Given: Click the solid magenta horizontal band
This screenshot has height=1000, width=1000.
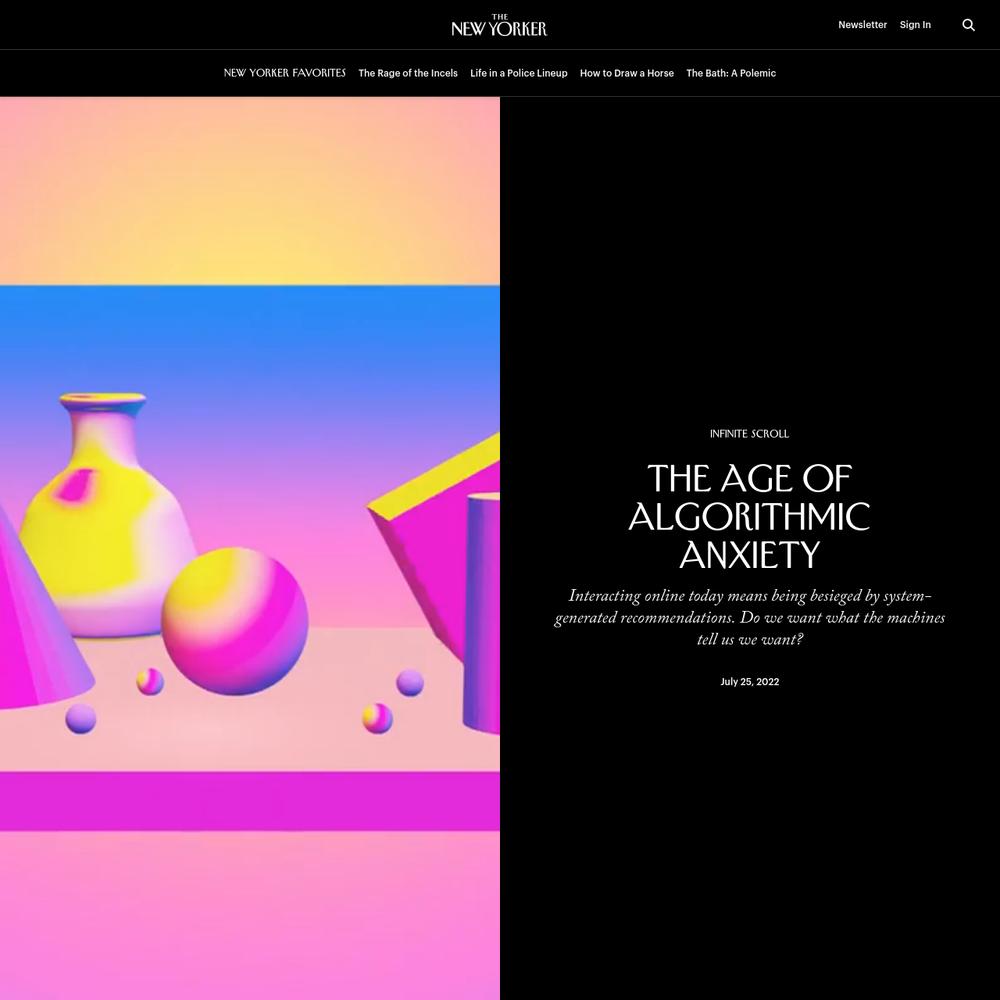Looking at the screenshot, I should 249,801.
